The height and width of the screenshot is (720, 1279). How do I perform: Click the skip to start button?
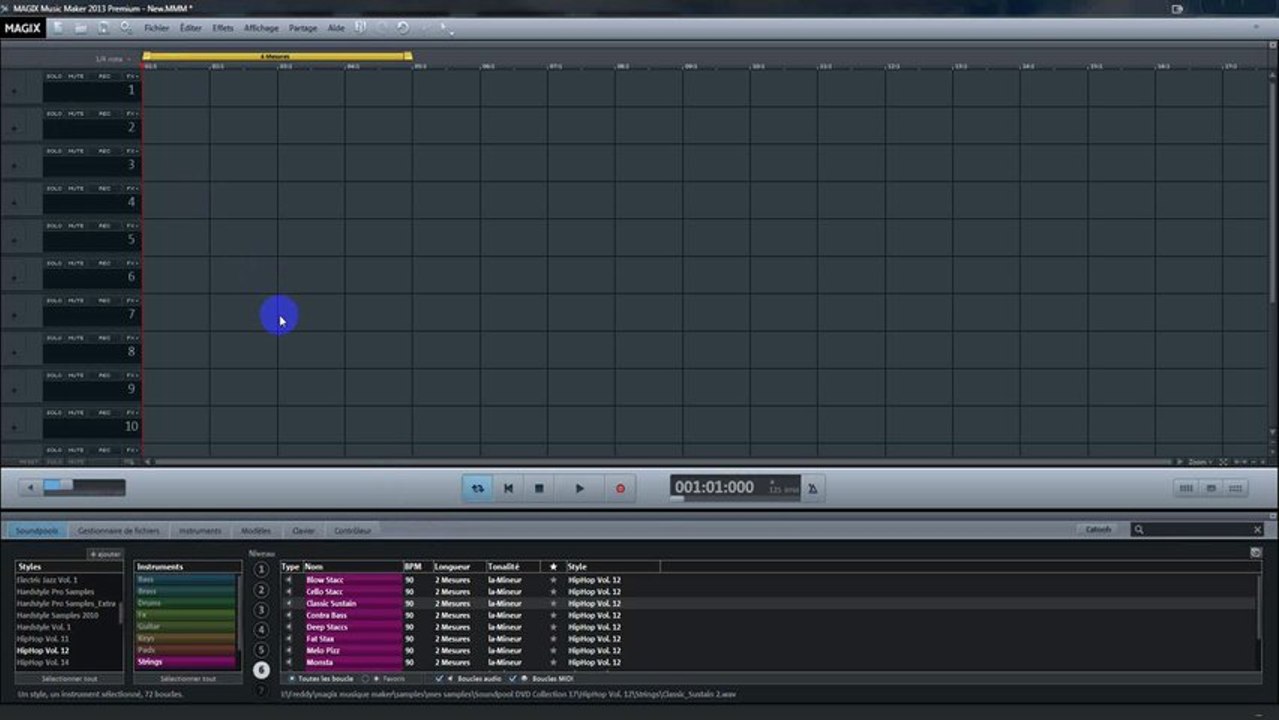click(508, 488)
